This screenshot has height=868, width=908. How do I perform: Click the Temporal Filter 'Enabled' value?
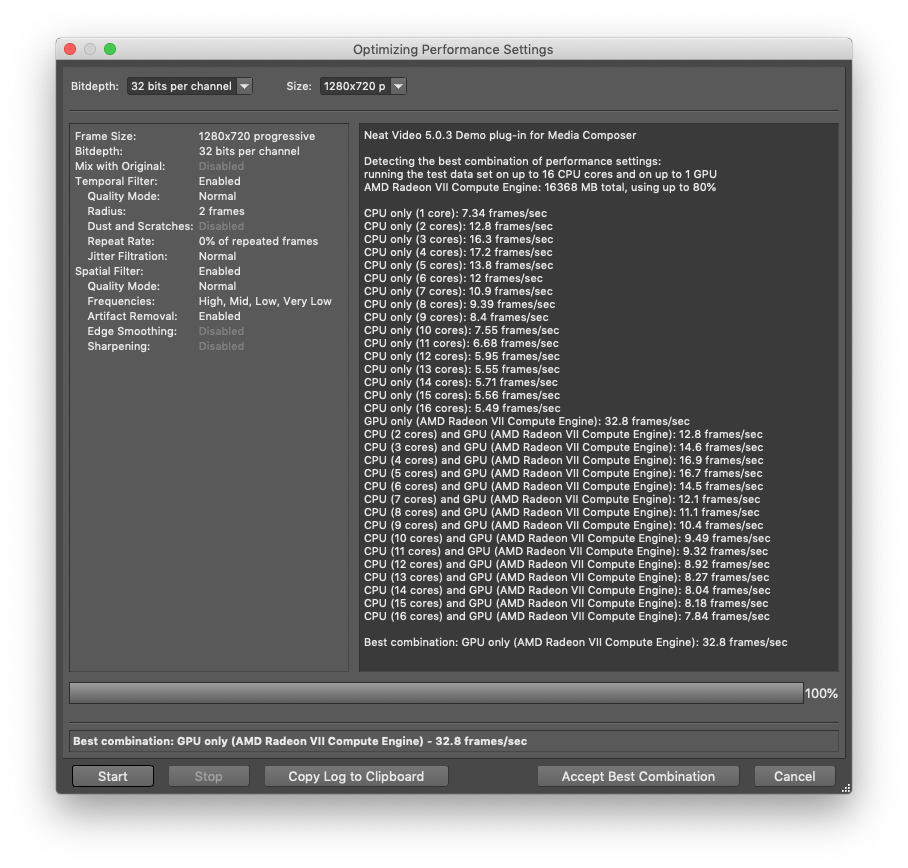pos(219,181)
